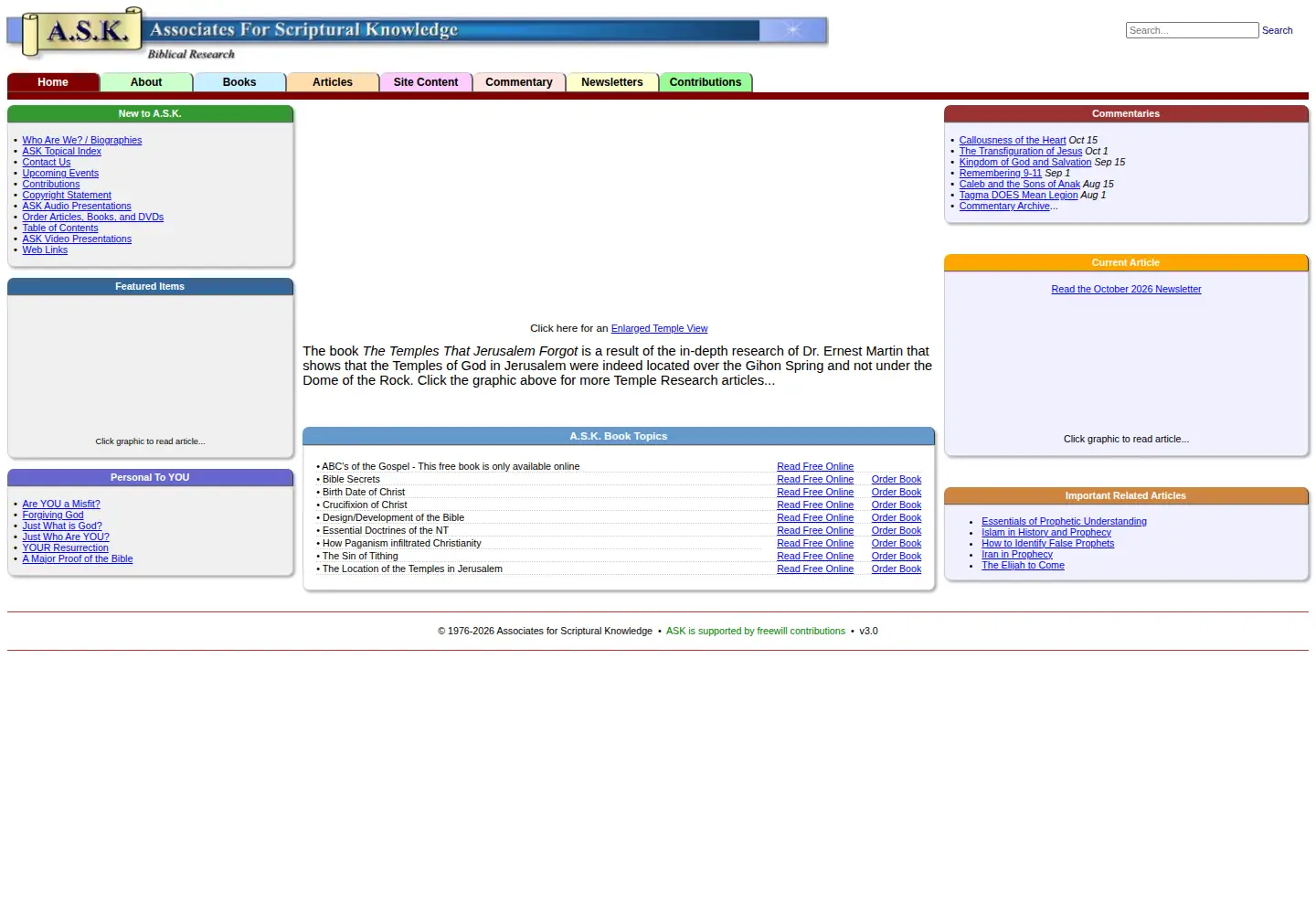
Task: Open A Major Proof of the Bible
Action: [78, 559]
